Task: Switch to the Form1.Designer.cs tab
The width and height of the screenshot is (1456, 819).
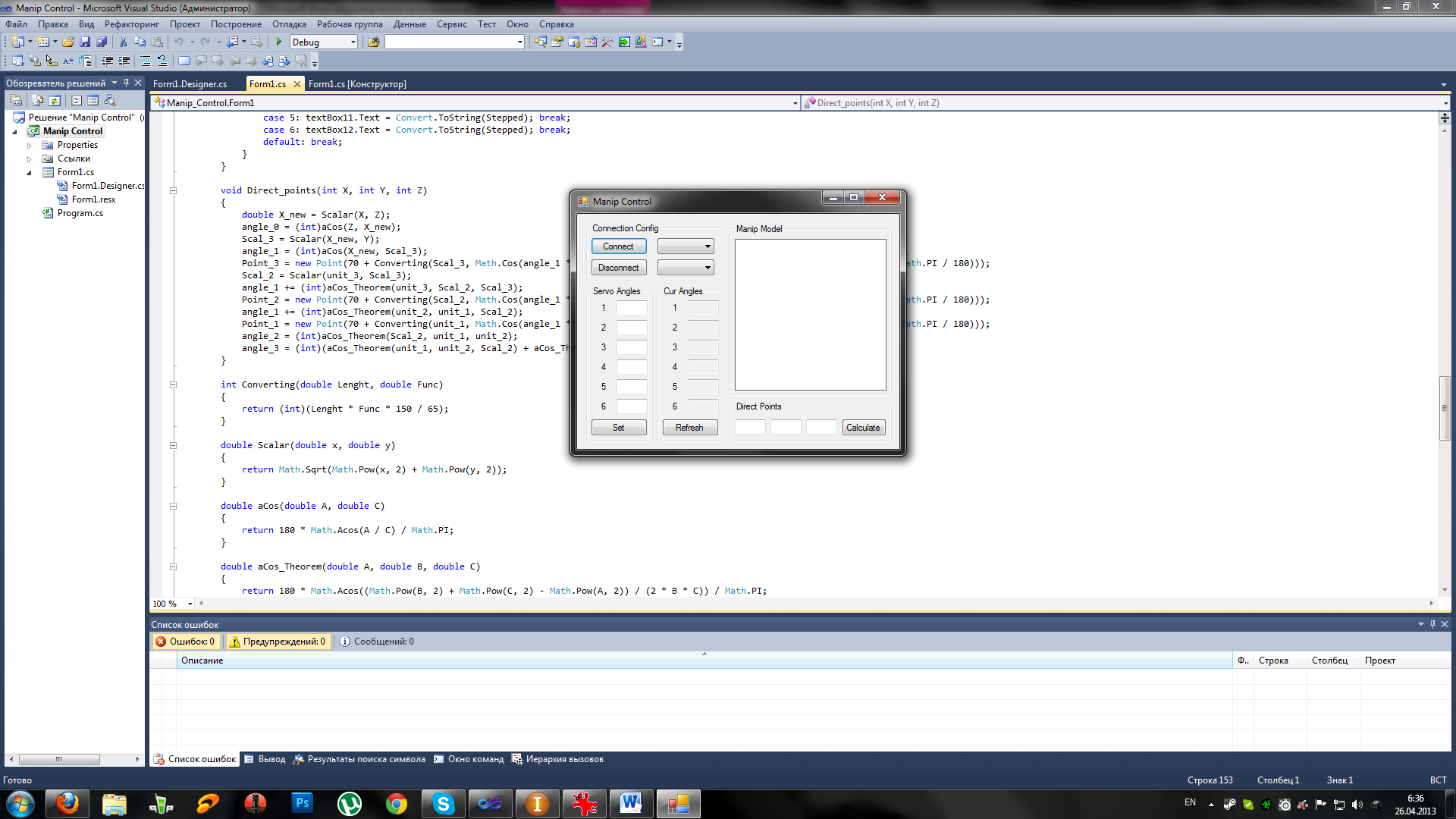Action: point(190,84)
